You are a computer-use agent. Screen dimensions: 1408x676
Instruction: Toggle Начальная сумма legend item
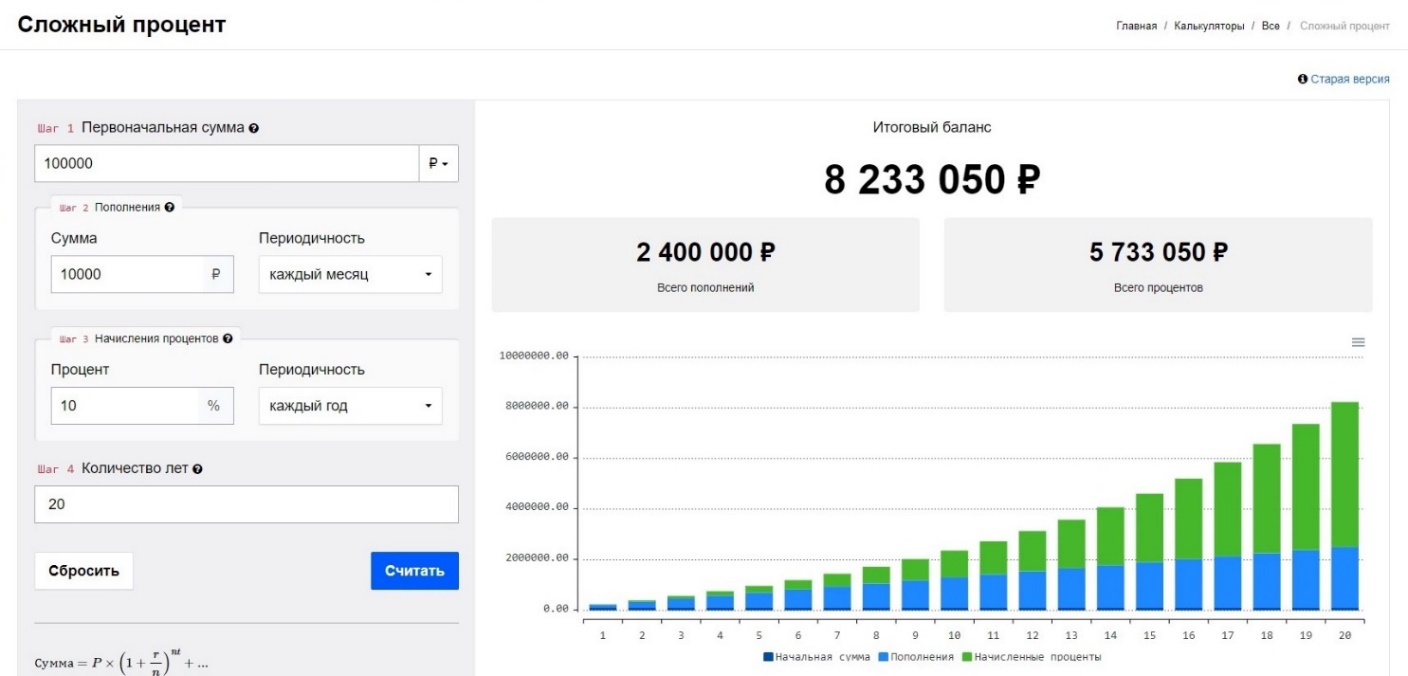point(816,657)
